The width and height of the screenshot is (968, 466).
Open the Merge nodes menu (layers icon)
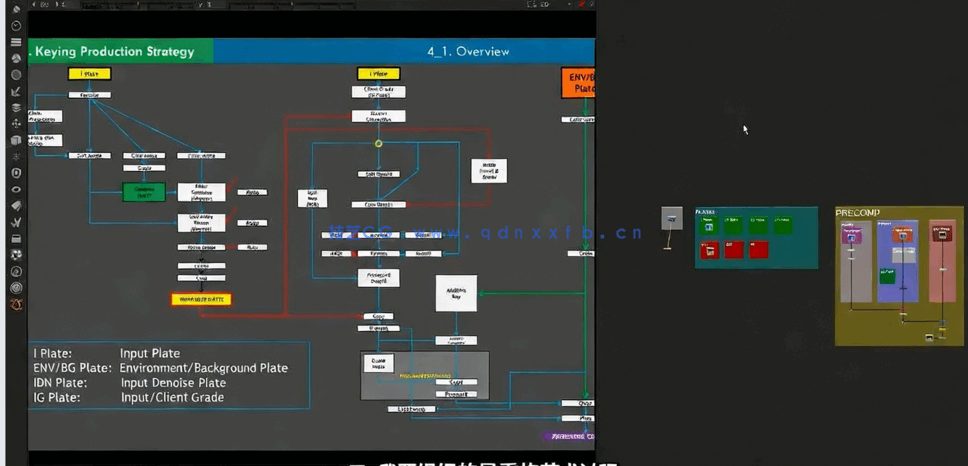[x=16, y=107]
